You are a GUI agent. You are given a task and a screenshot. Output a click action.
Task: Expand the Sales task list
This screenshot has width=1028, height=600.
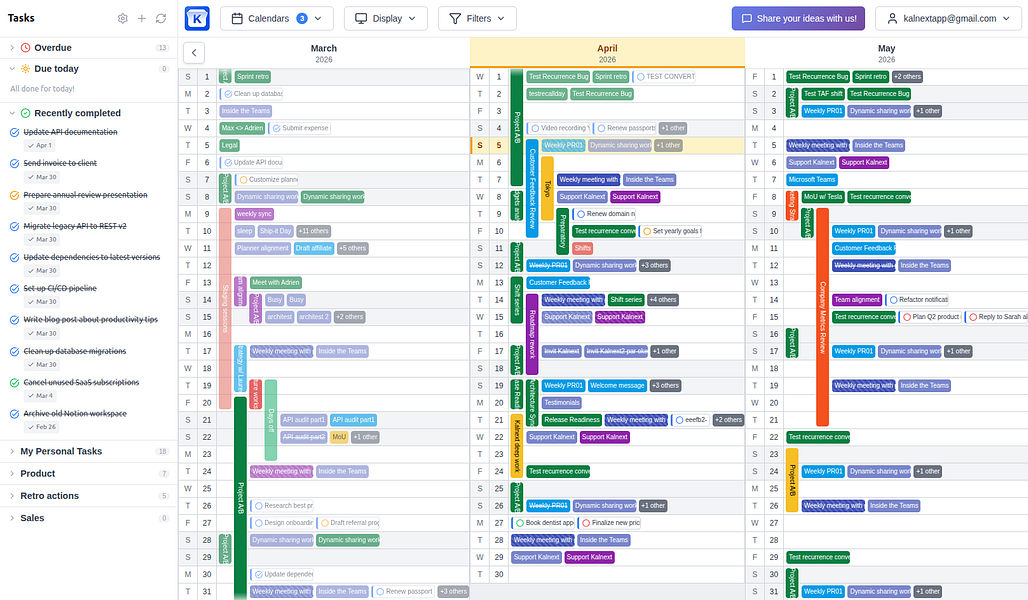pos(12,518)
